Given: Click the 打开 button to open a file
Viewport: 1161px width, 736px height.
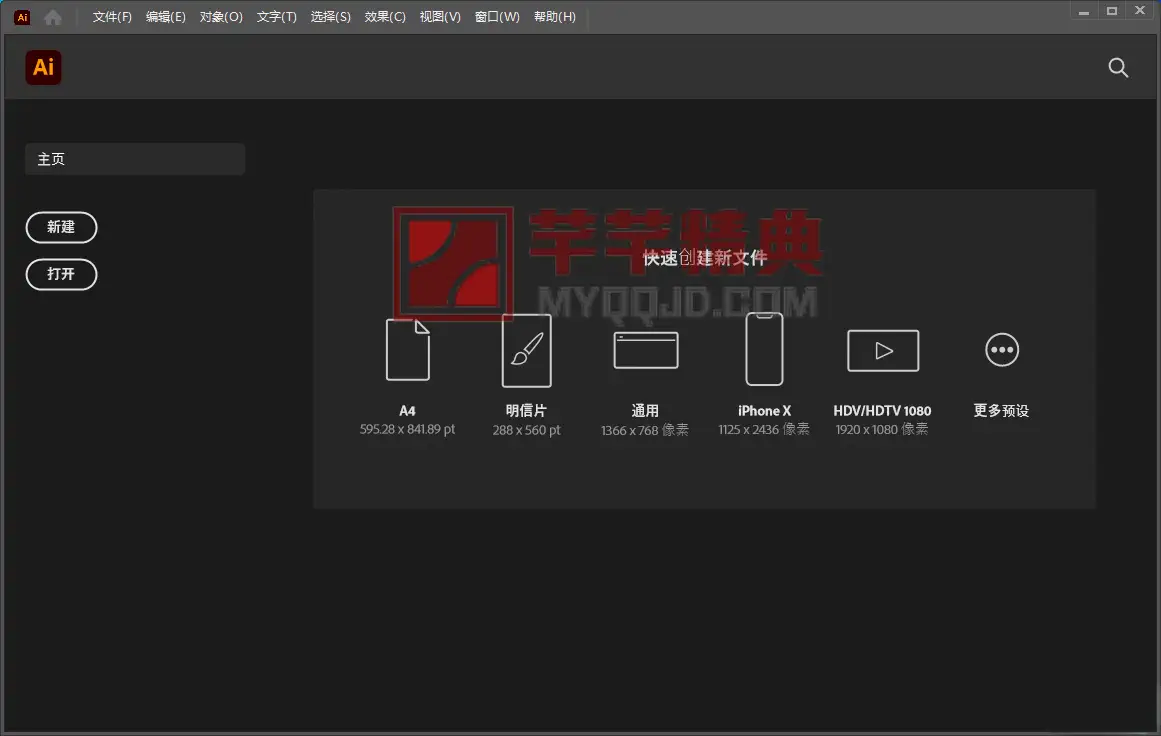Looking at the screenshot, I should (x=61, y=275).
